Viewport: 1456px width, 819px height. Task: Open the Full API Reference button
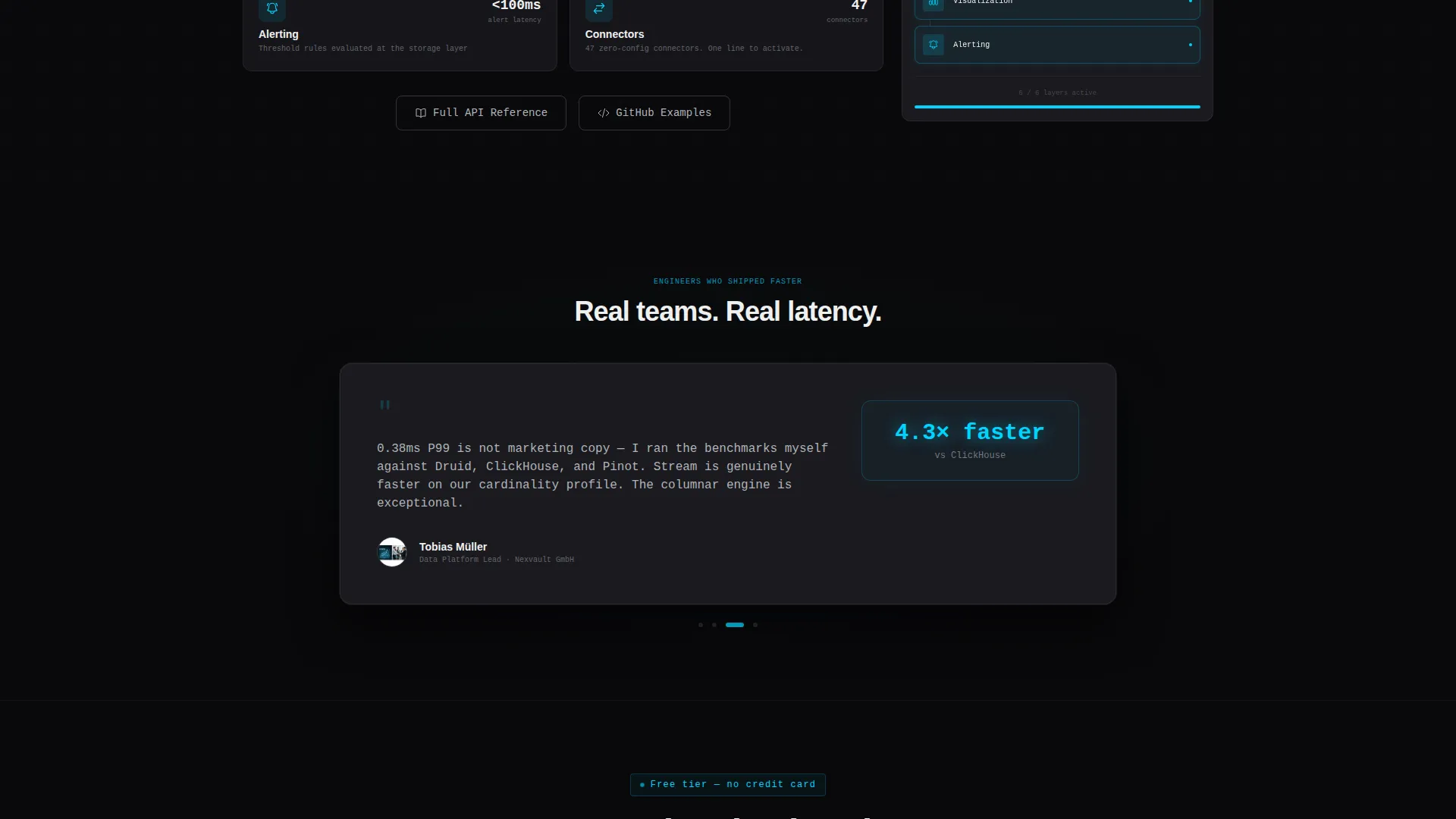click(481, 113)
